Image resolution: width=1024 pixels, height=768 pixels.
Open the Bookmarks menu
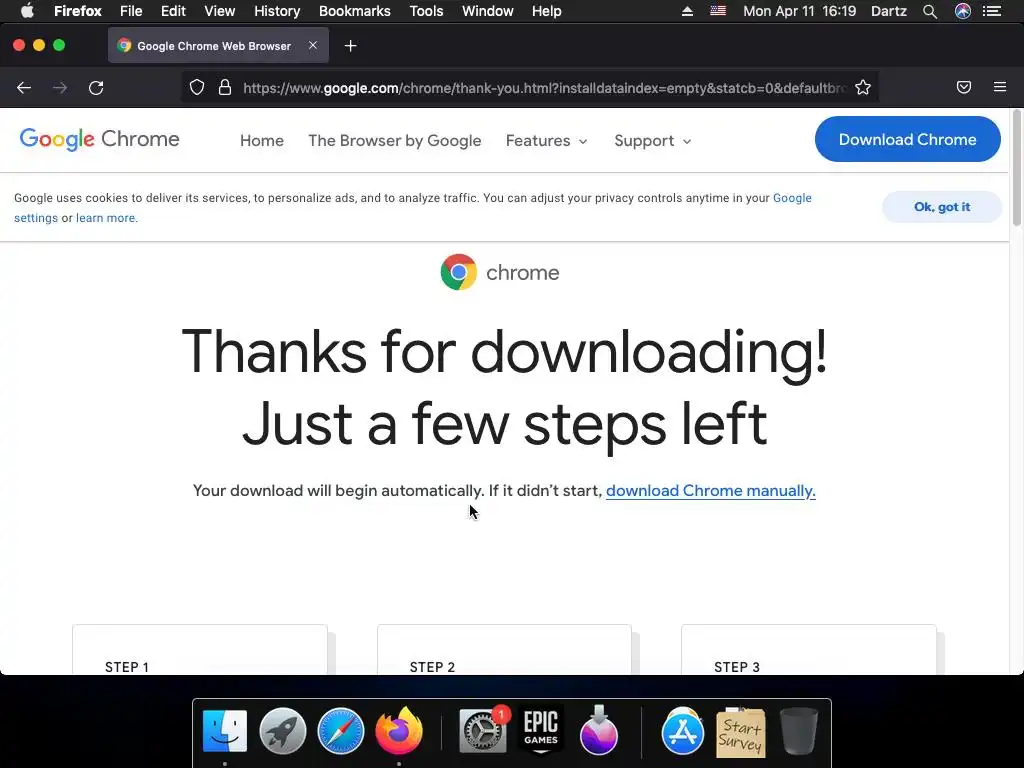click(x=355, y=11)
